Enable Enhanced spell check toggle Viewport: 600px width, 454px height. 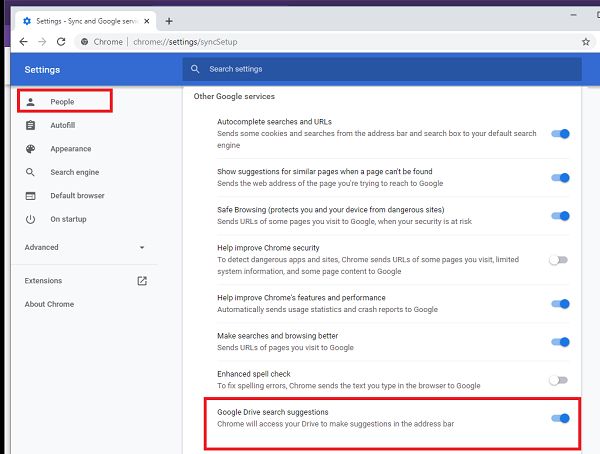click(558, 380)
